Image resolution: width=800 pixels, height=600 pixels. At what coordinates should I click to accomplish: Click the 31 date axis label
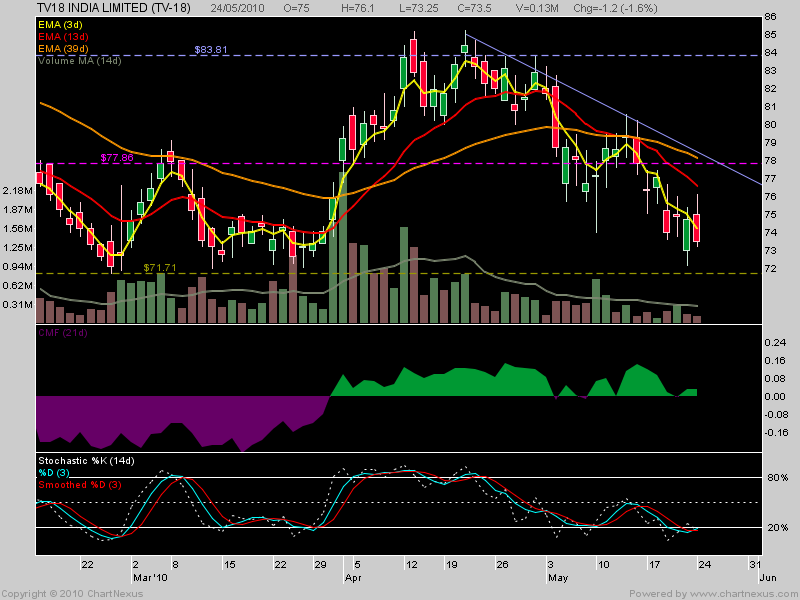pos(755,564)
